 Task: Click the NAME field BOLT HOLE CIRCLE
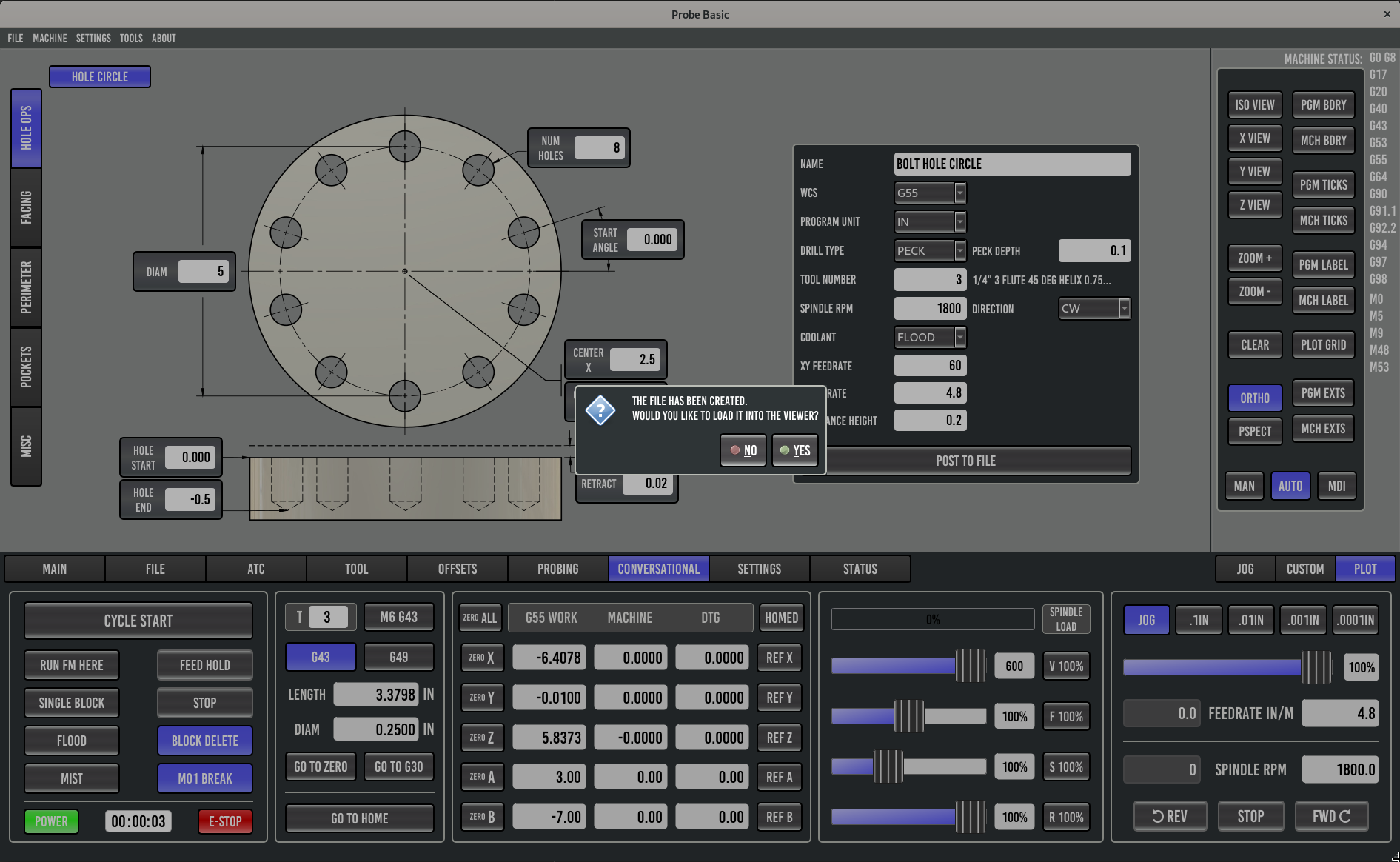(1012, 164)
